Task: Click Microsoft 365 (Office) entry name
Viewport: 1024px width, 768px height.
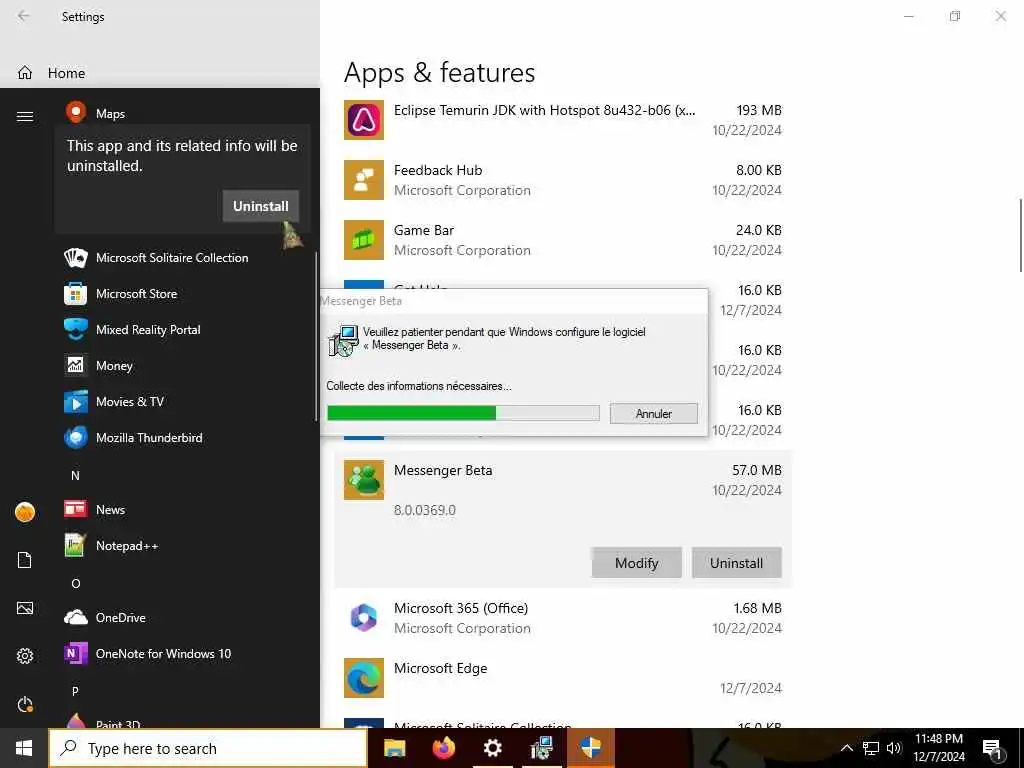Action: tap(461, 608)
